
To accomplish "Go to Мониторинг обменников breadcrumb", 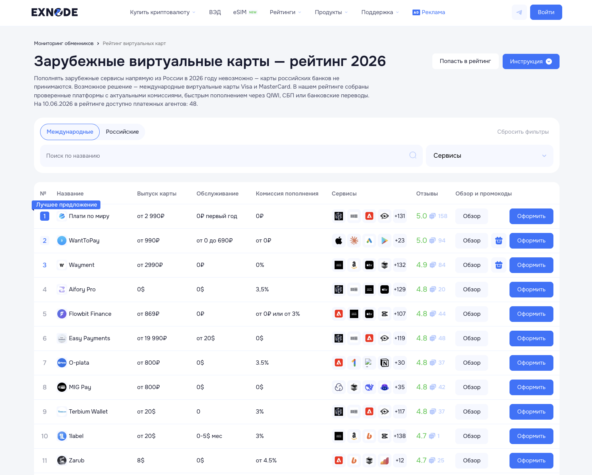I will [x=63, y=43].
